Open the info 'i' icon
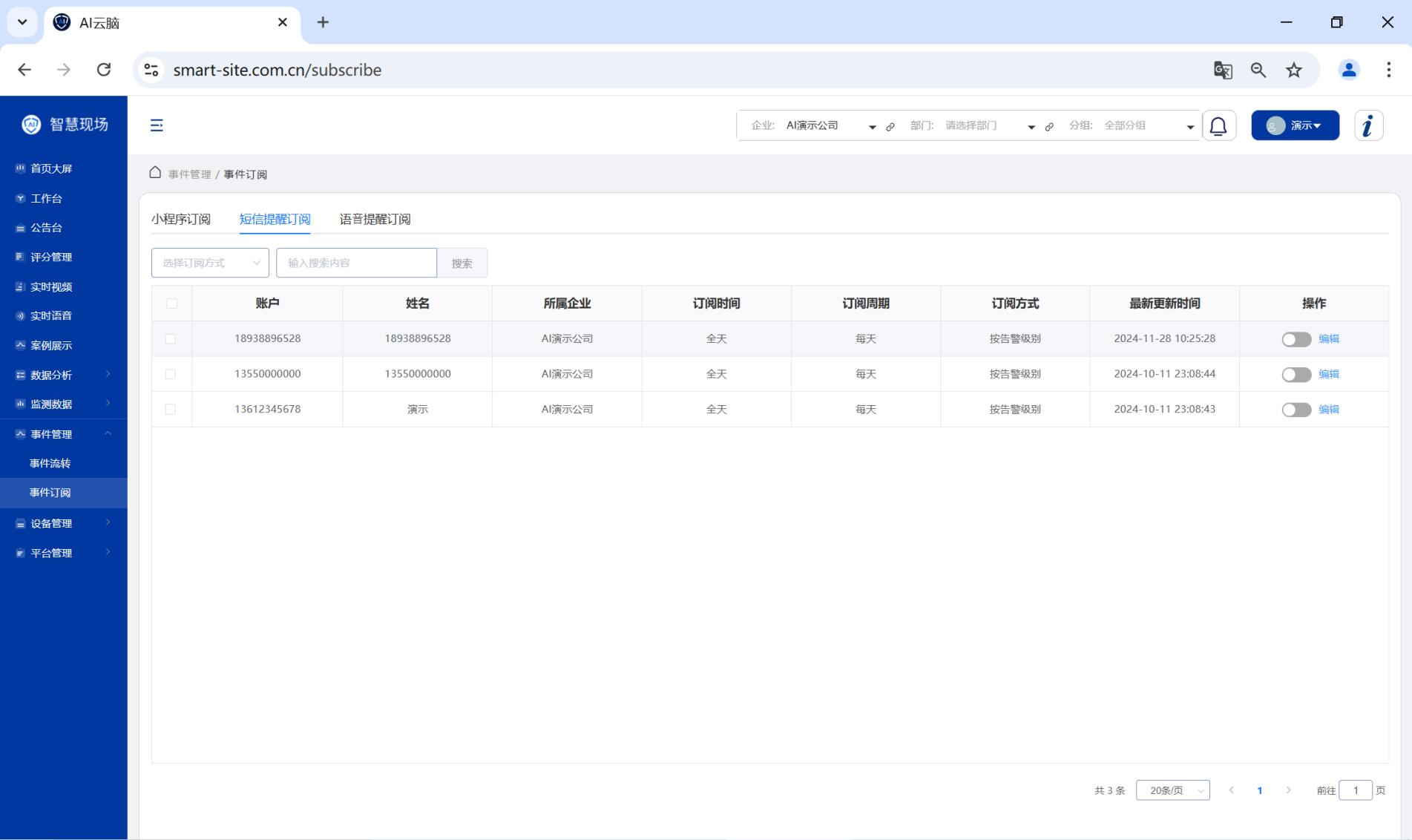Viewport: 1412px width, 840px height. click(x=1368, y=125)
